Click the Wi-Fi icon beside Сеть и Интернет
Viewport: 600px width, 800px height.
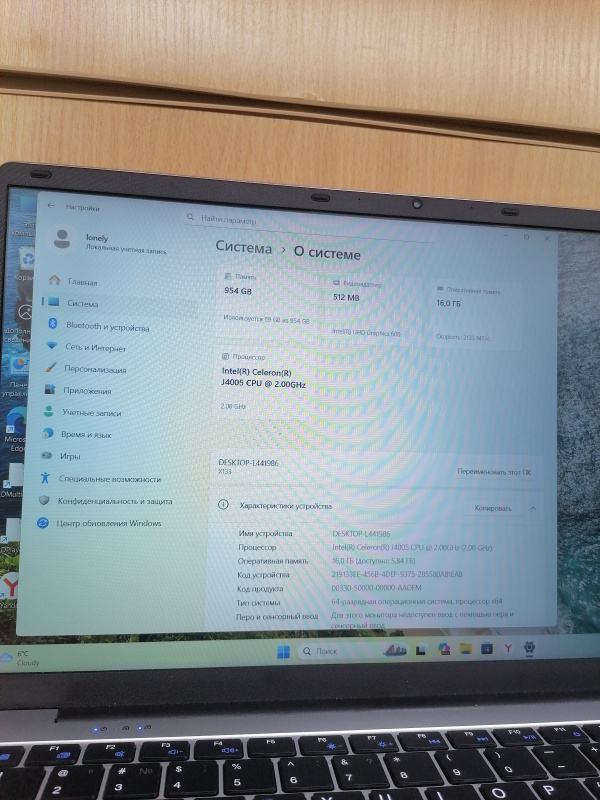52,345
